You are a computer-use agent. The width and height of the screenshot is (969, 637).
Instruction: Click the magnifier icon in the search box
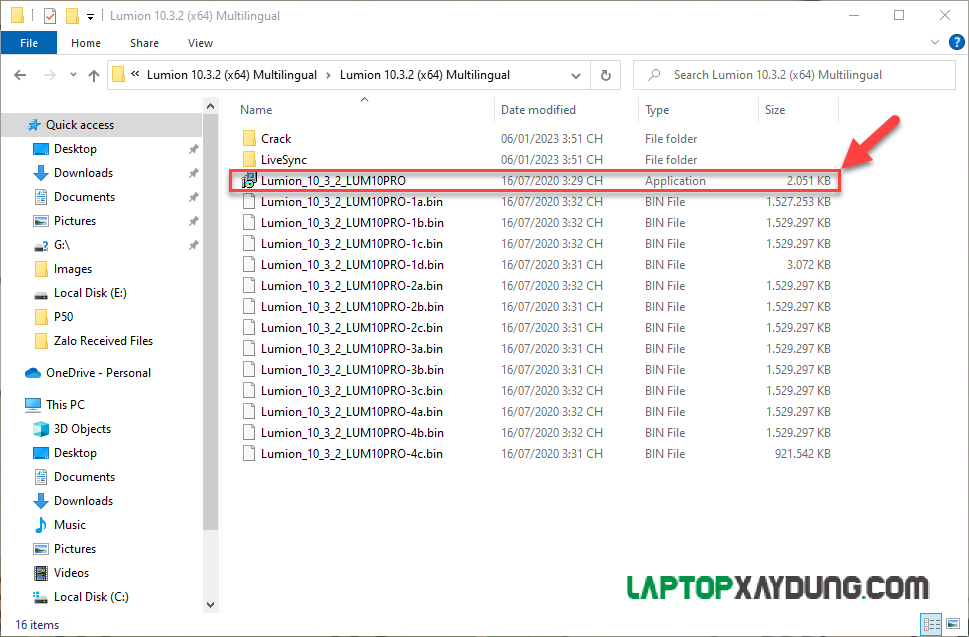(653, 75)
